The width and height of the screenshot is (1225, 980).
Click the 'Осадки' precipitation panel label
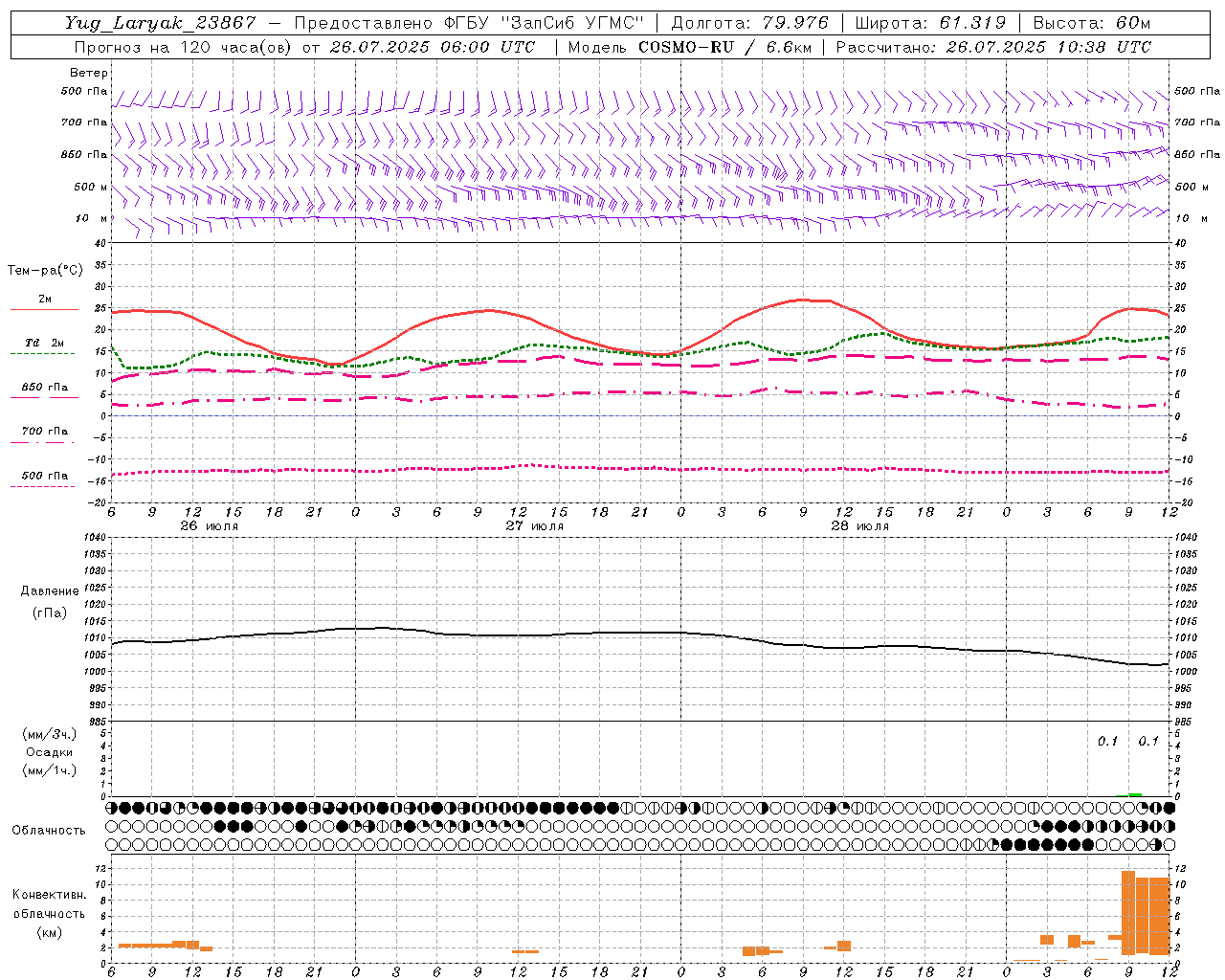tap(49, 752)
